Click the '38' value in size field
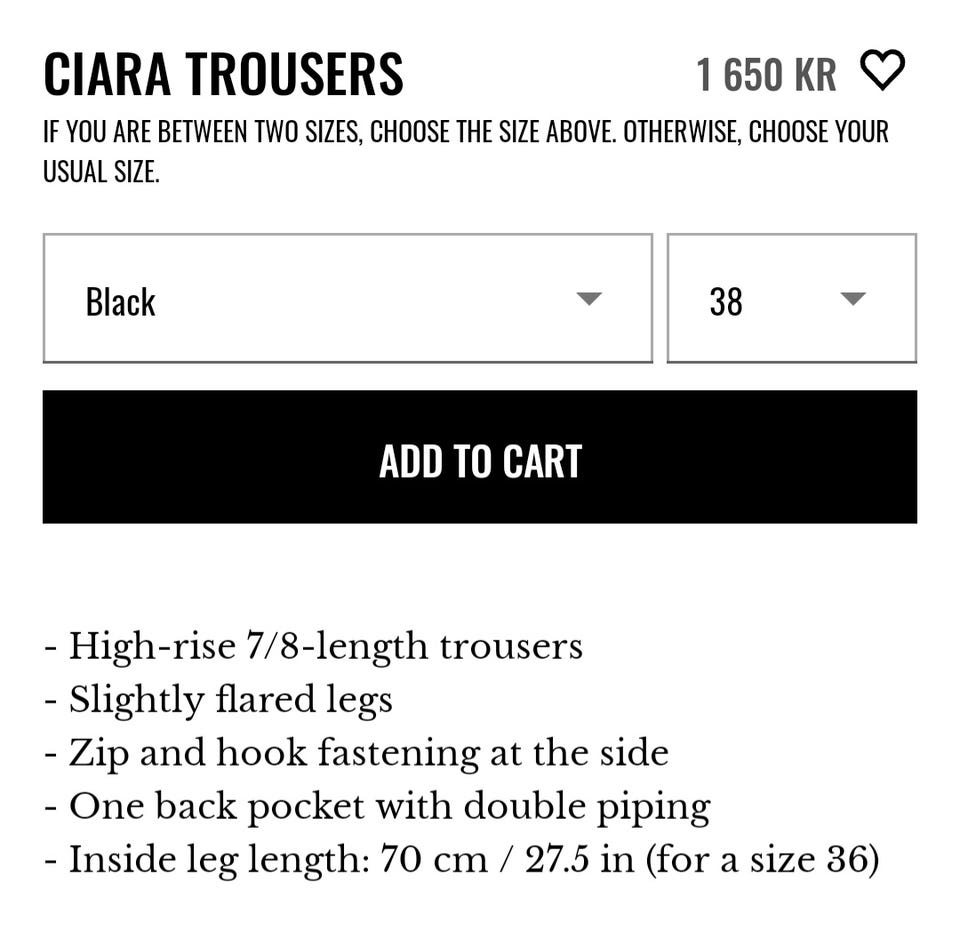This screenshot has width=960, height=931. [726, 302]
